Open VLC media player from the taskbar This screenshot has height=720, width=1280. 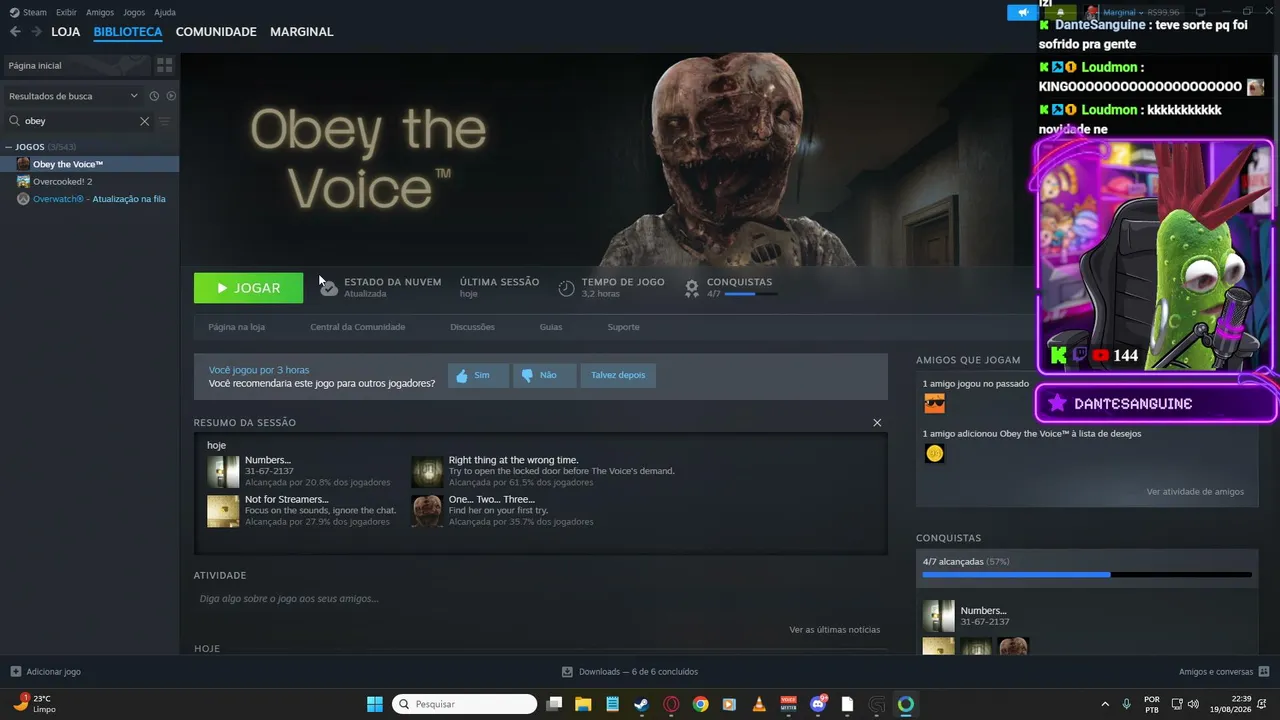tap(759, 704)
